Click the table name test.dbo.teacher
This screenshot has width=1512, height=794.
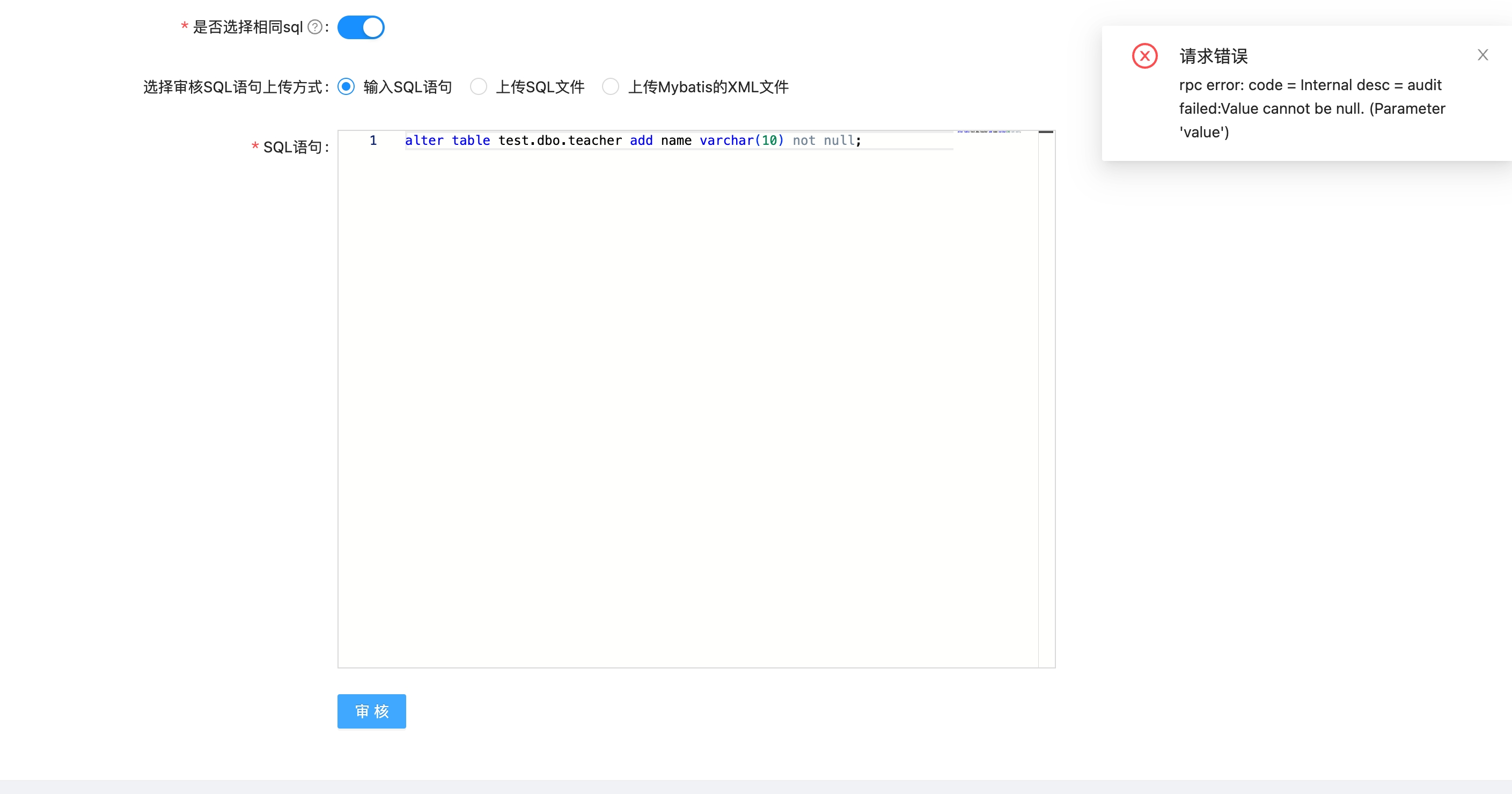(560, 140)
